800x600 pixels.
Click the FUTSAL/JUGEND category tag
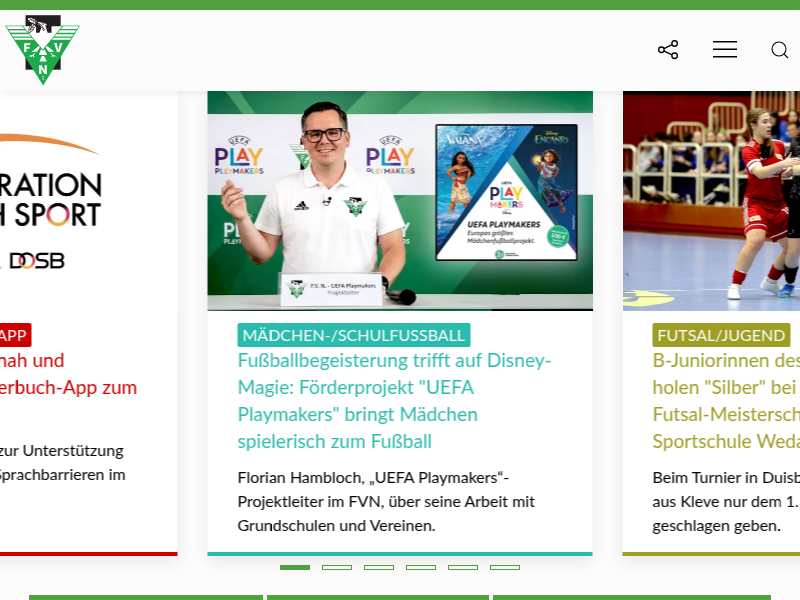point(721,335)
